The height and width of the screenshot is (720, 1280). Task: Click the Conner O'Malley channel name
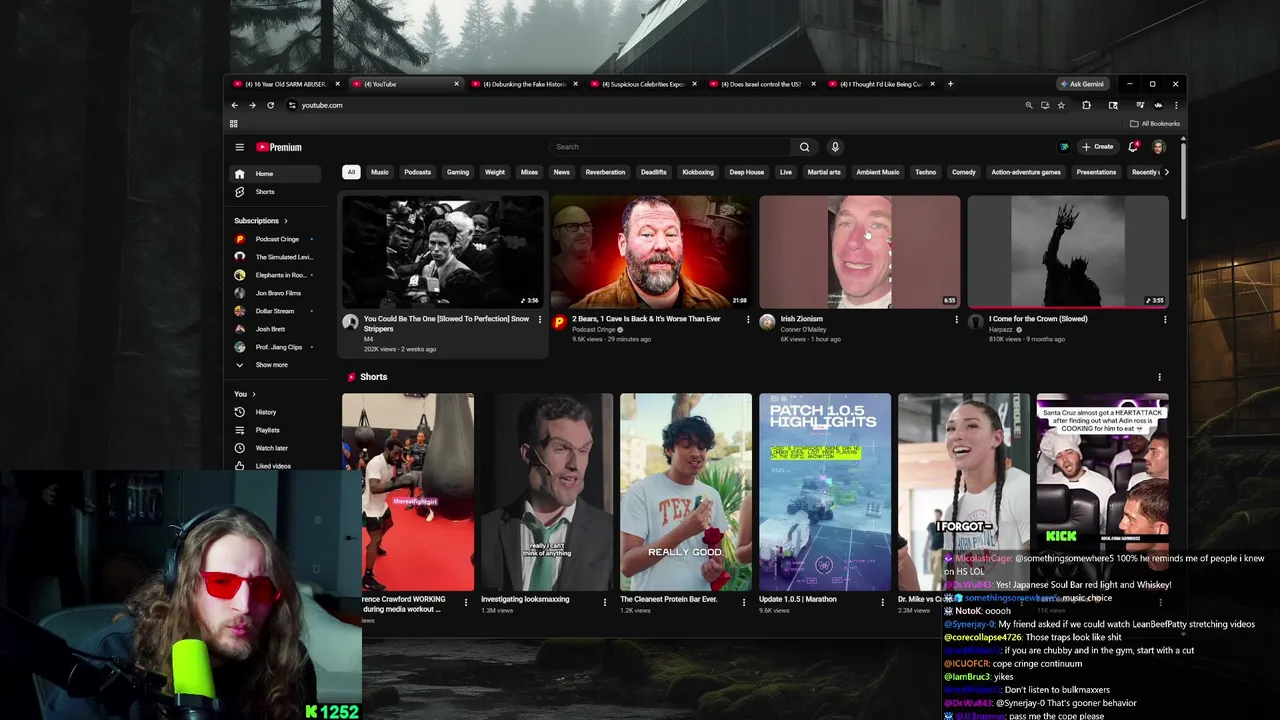802,329
